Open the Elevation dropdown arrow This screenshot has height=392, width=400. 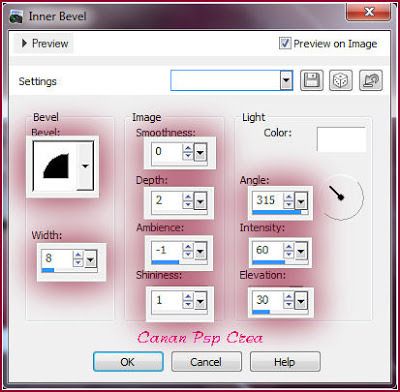[301, 301]
